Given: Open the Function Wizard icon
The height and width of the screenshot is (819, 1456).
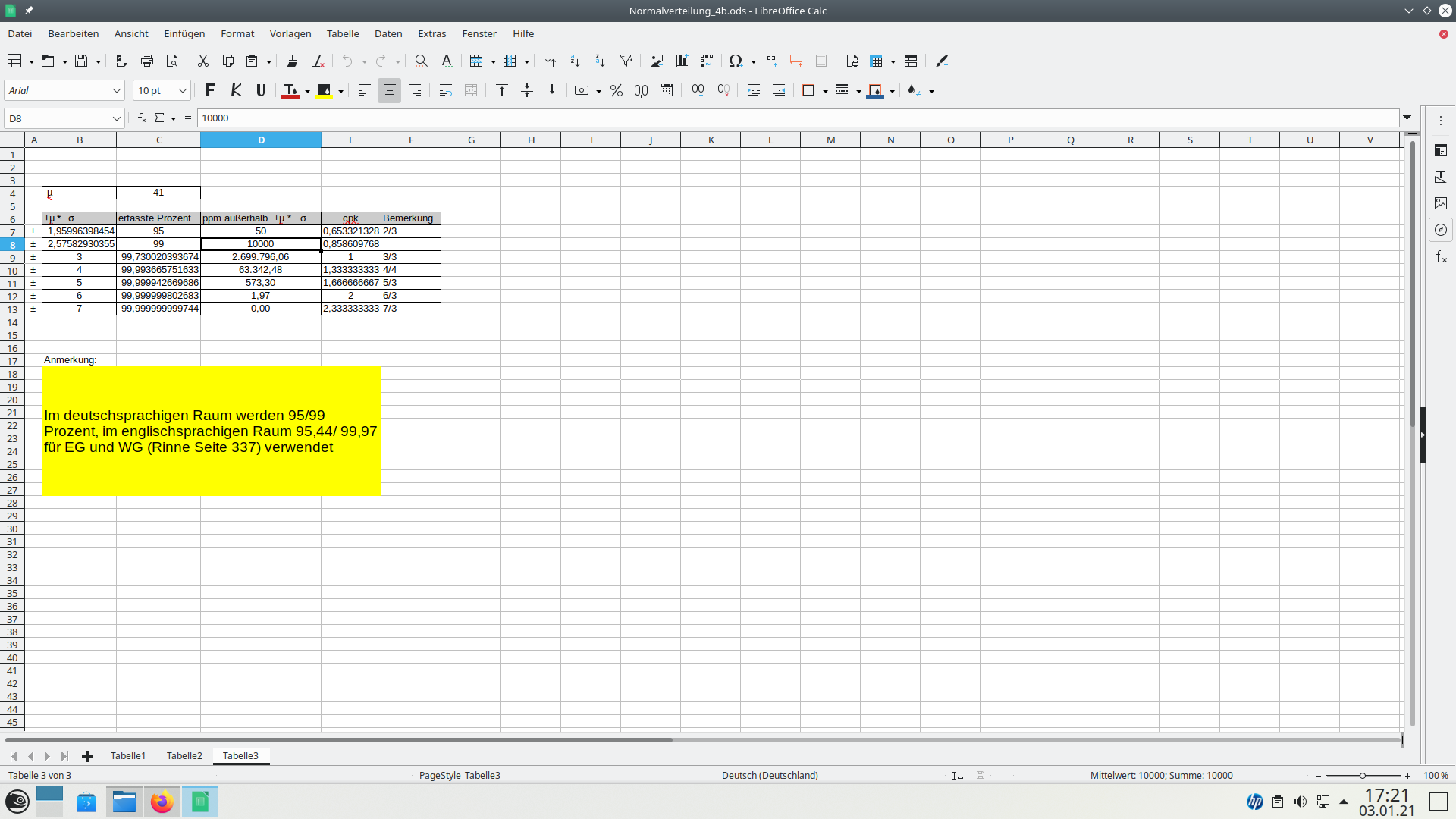Looking at the screenshot, I should point(141,118).
